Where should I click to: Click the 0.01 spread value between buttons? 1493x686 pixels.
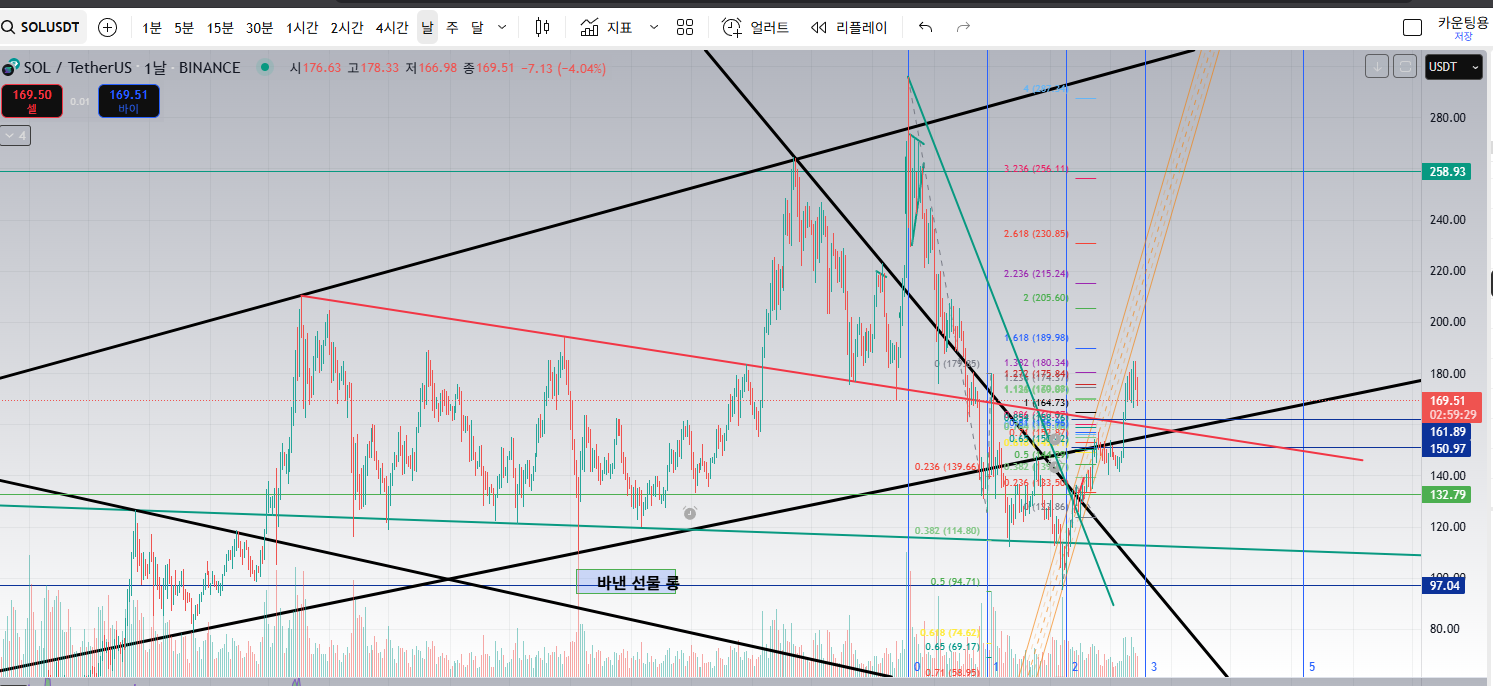pos(81,101)
